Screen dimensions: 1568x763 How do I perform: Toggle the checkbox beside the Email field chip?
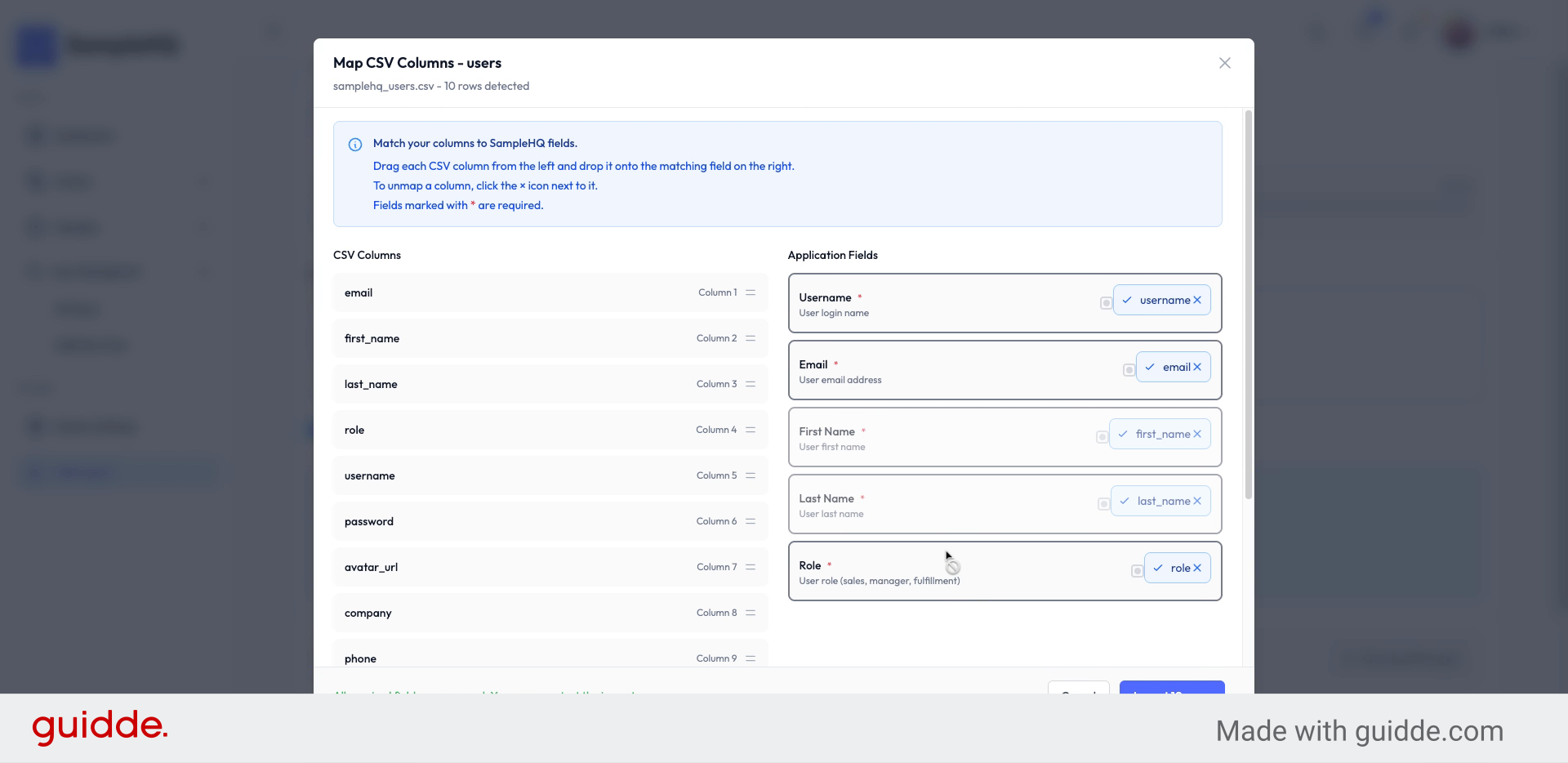[x=1129, y=369]
